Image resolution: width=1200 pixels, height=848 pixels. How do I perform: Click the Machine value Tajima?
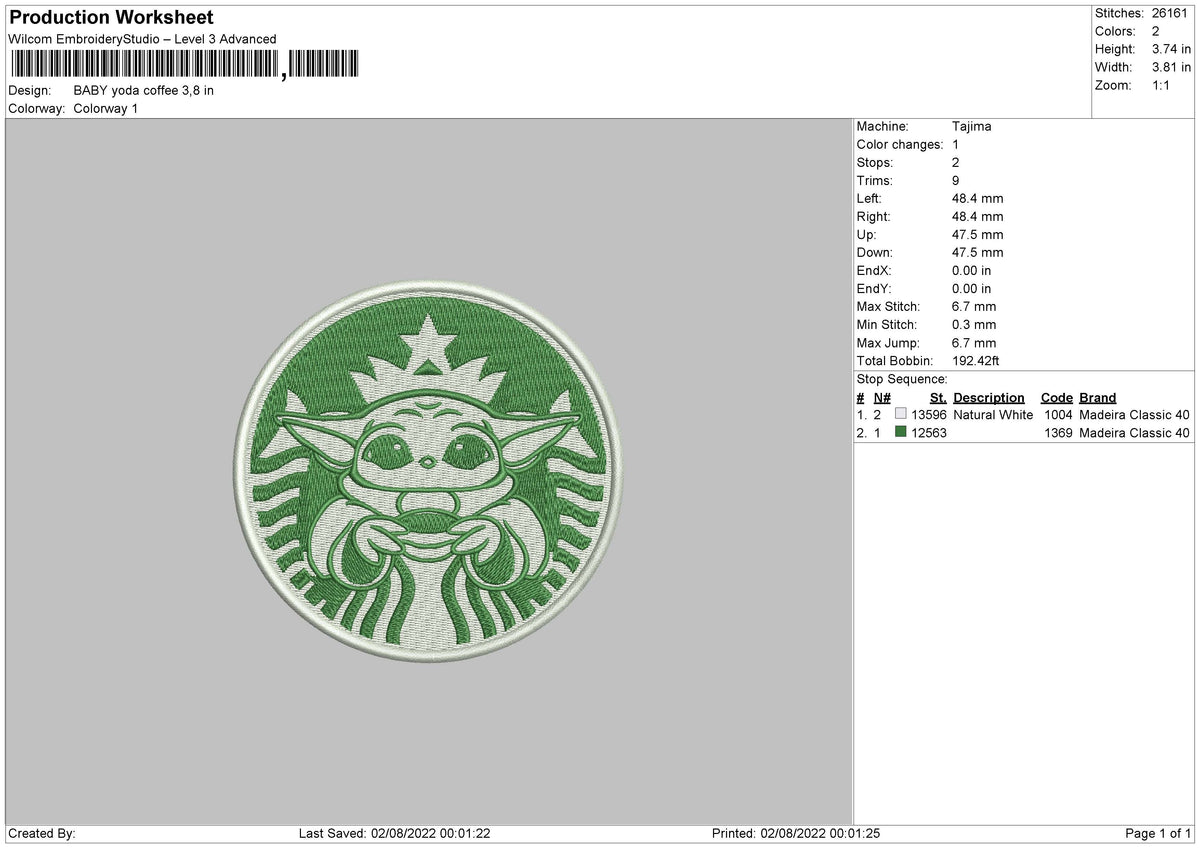coord(972,127)
